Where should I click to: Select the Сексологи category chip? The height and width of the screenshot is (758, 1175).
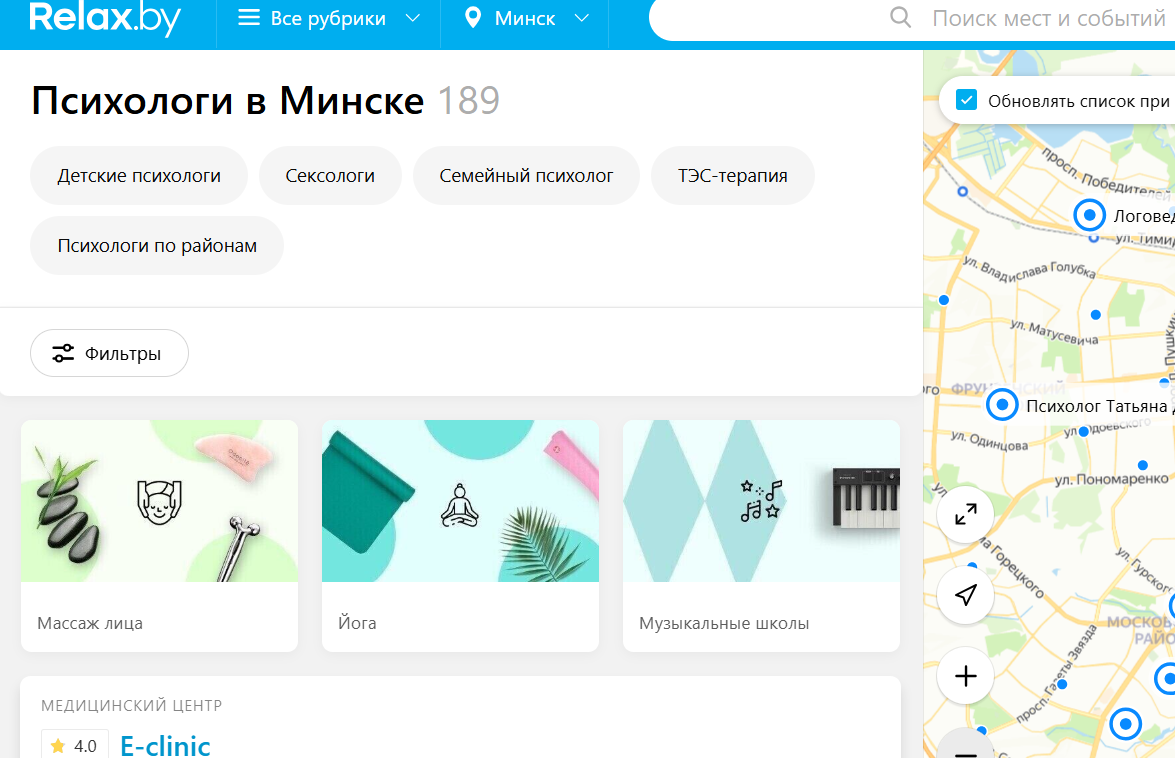click(330, 176)
